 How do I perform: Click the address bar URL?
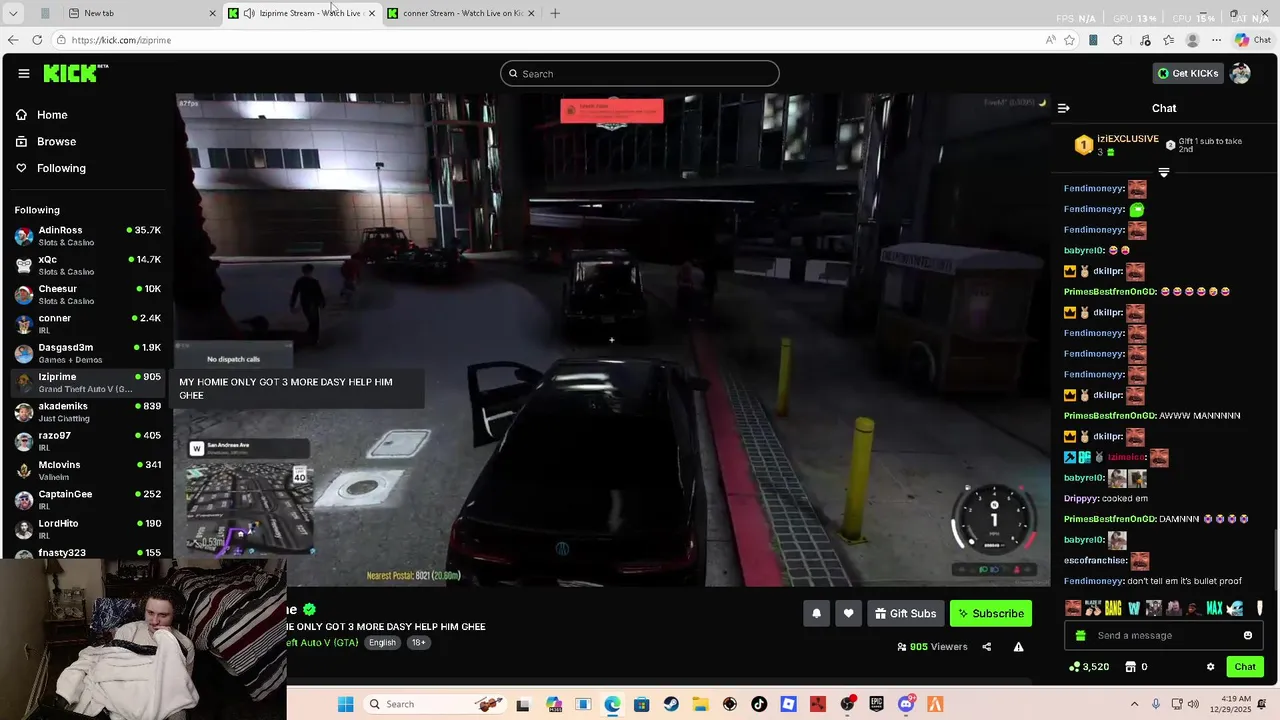[121, 40]
